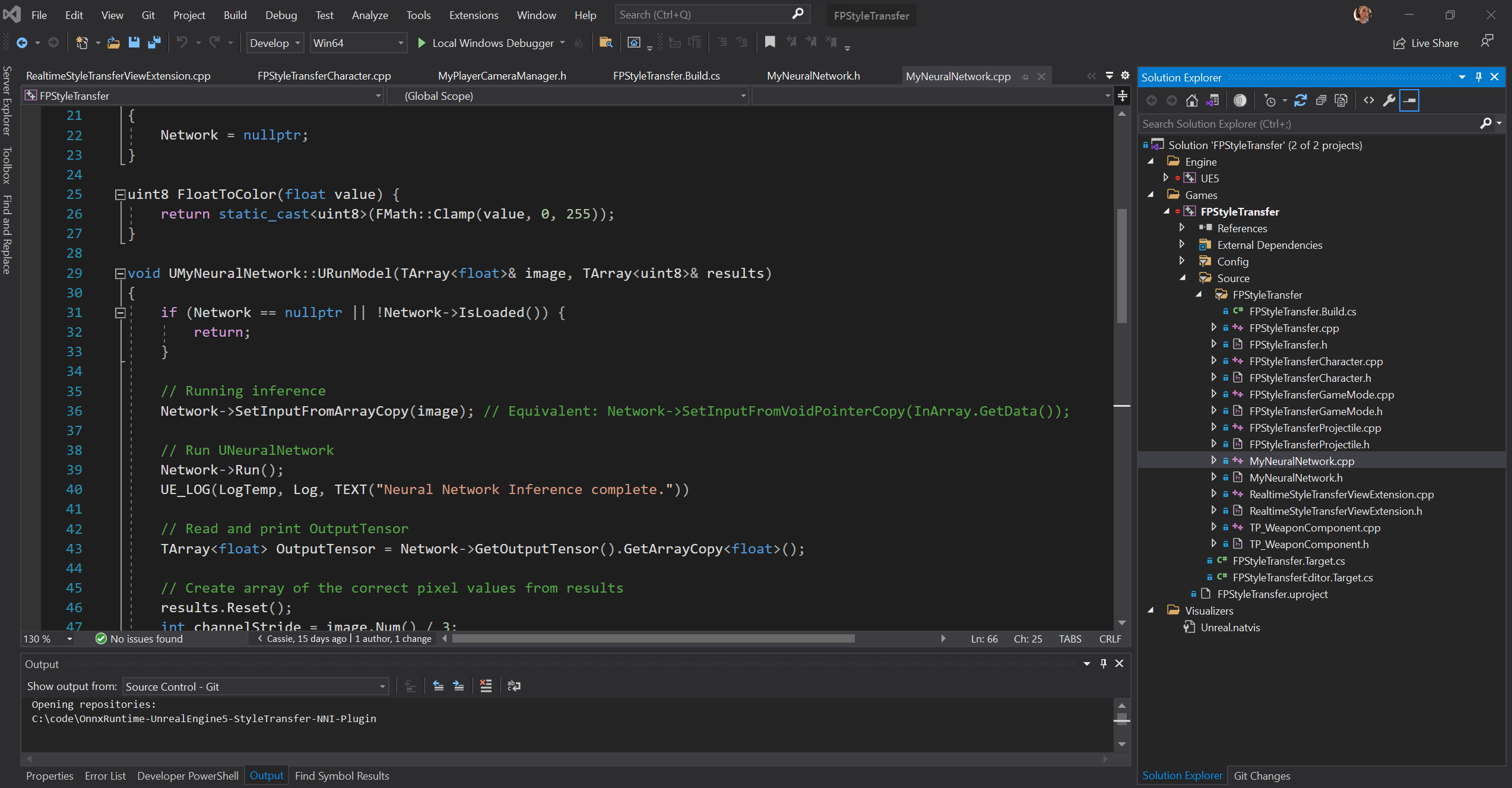Click the Solution Explorer Home icon
The width and height of the screenshot is (1512, 788).
[x=1191, y=100]
